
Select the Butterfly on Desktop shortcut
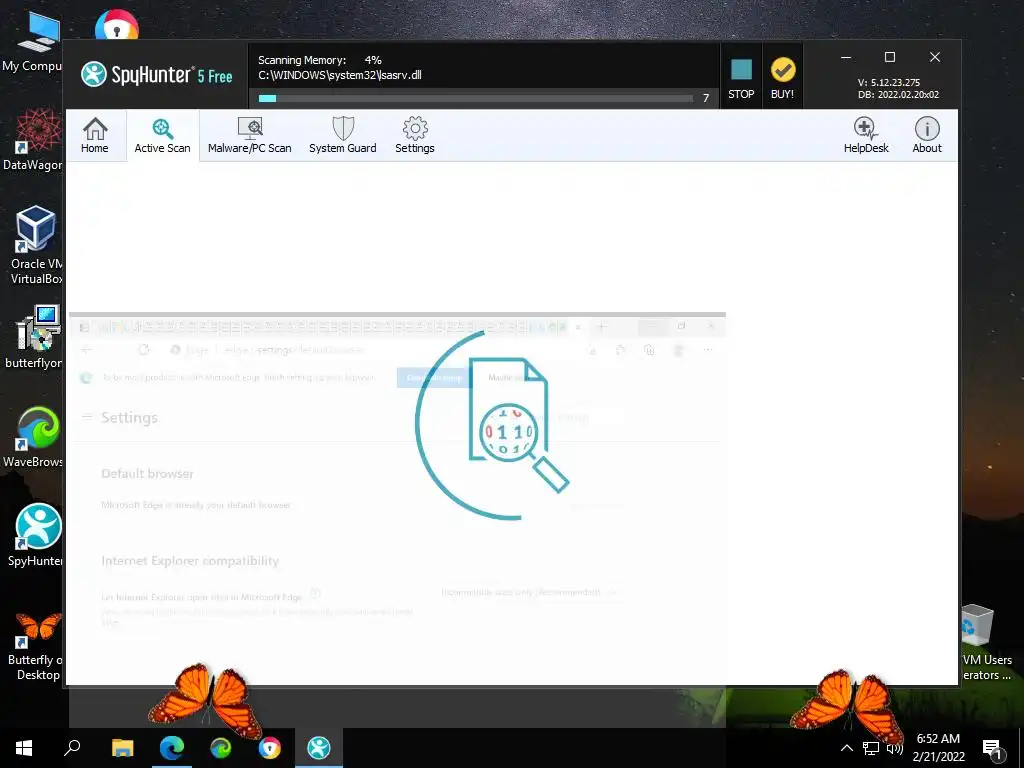[36, 647]
